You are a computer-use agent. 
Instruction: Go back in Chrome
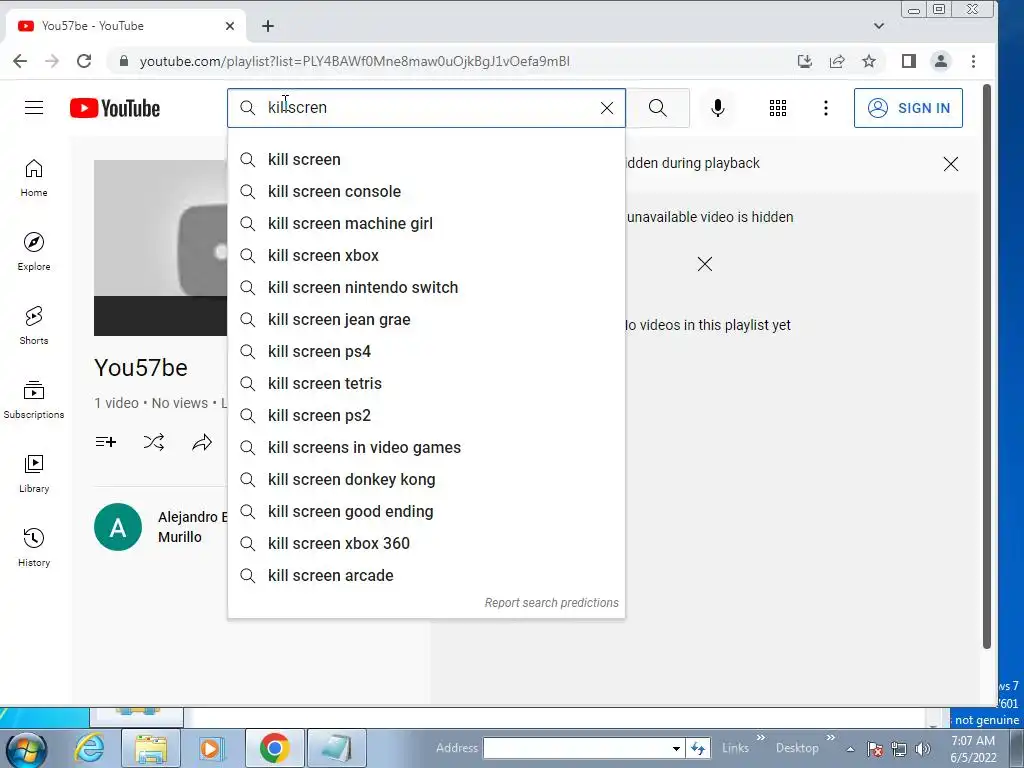20,61
